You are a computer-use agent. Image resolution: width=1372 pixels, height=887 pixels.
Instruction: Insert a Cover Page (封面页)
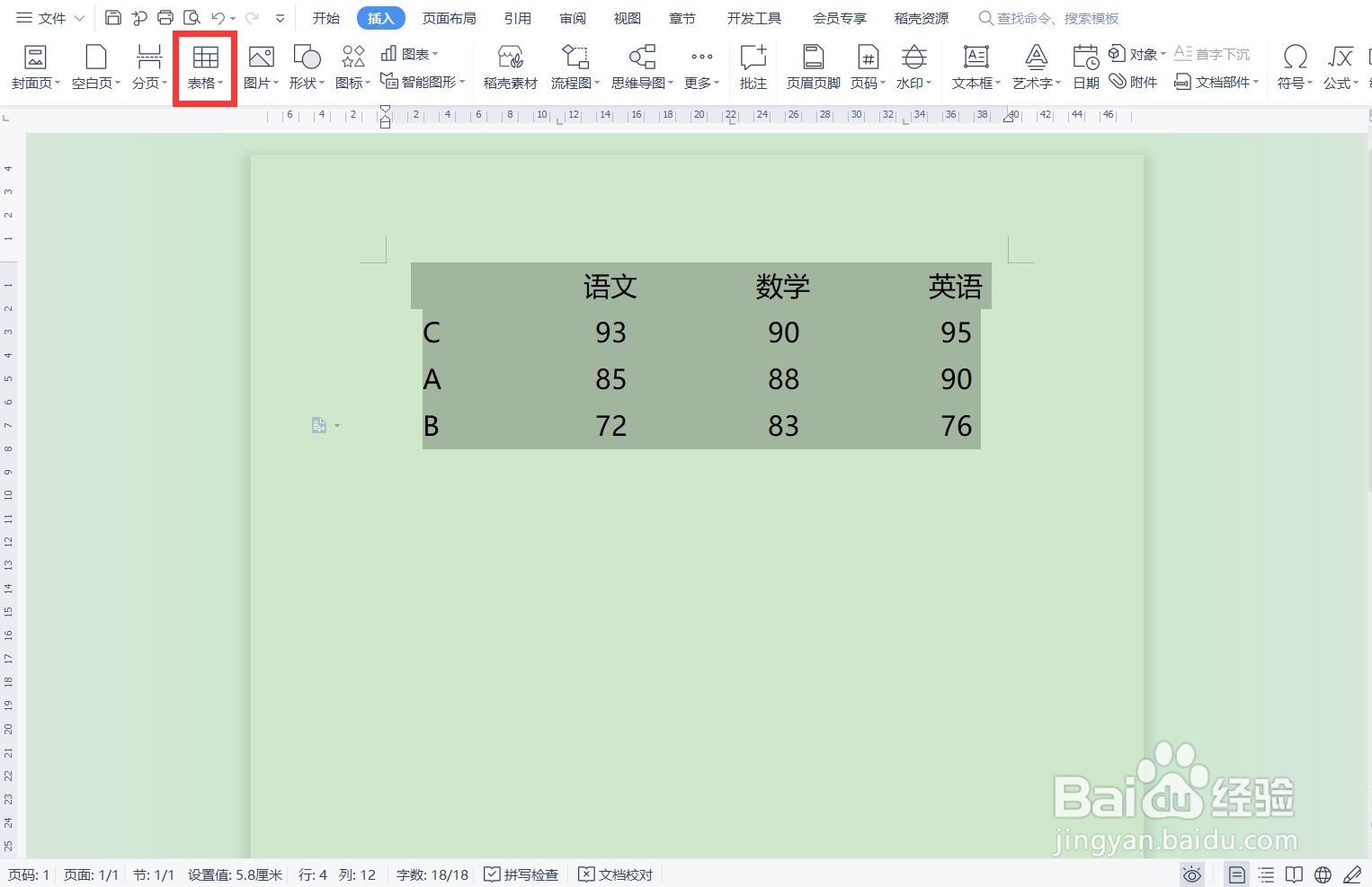36,67
